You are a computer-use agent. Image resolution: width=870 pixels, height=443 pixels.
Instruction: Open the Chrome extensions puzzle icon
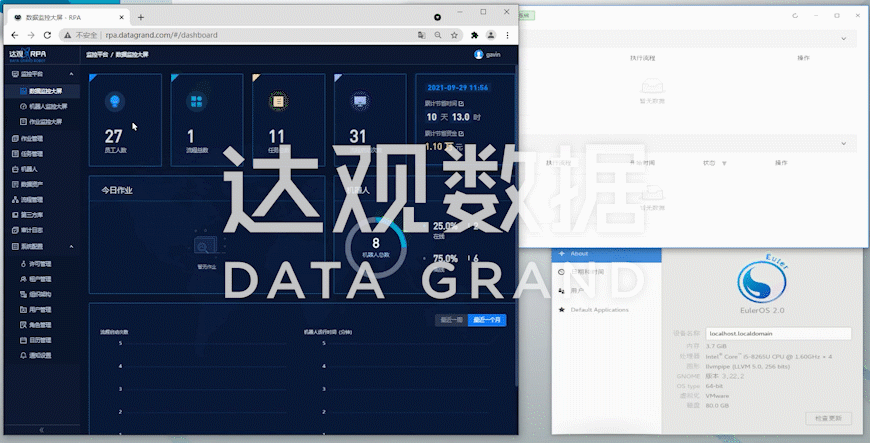pyautogui.click(x=474, y=35)
